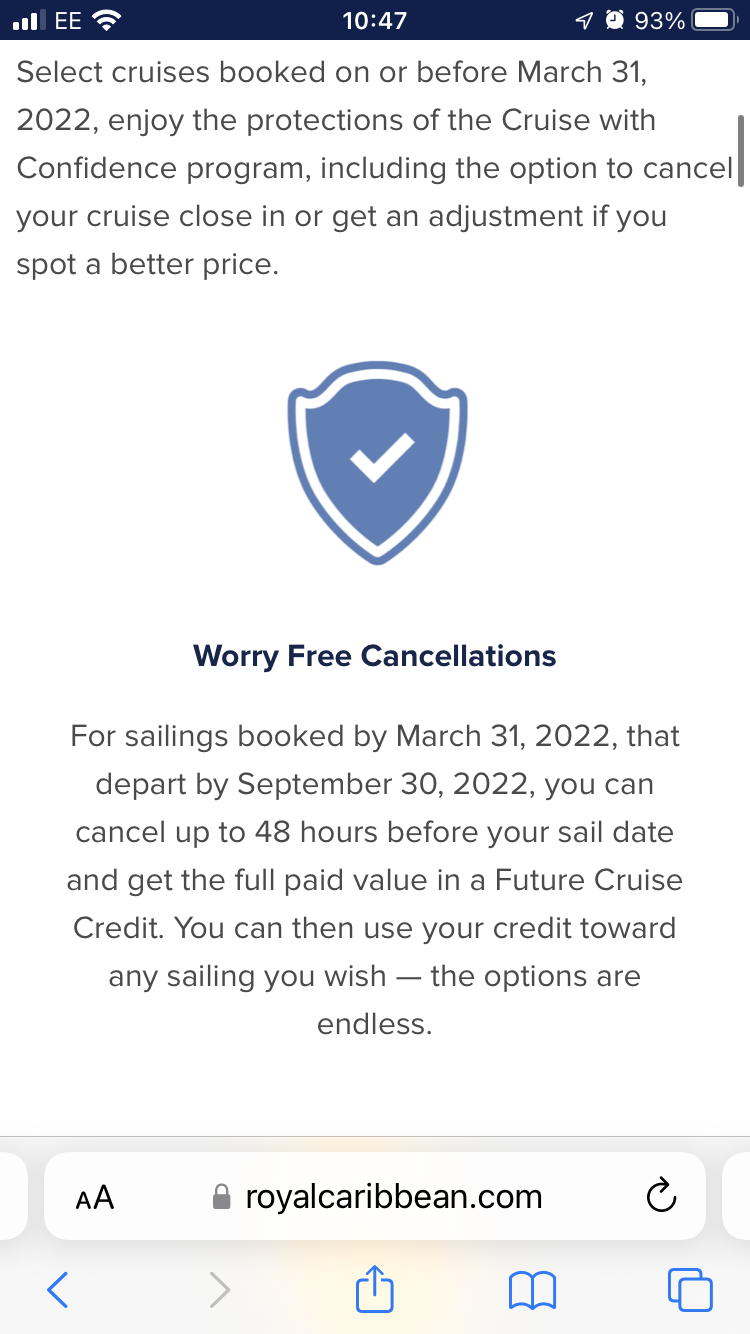The image size is (750, 1334).
Task: Tap the Reload page icon
Action: pyautogui.click(x=661, y=1196)
